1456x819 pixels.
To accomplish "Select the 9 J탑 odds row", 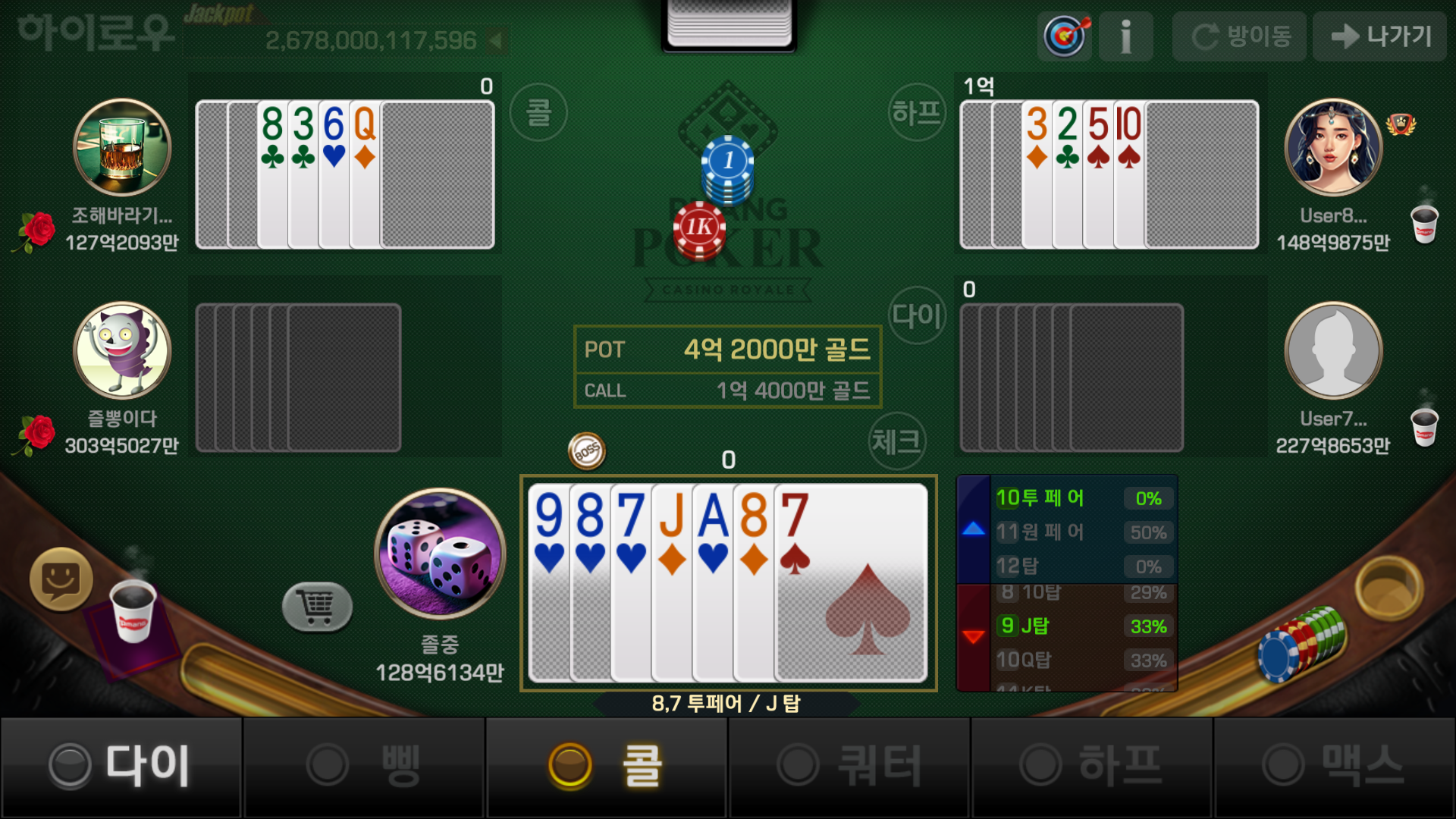I will [1084, 626].
